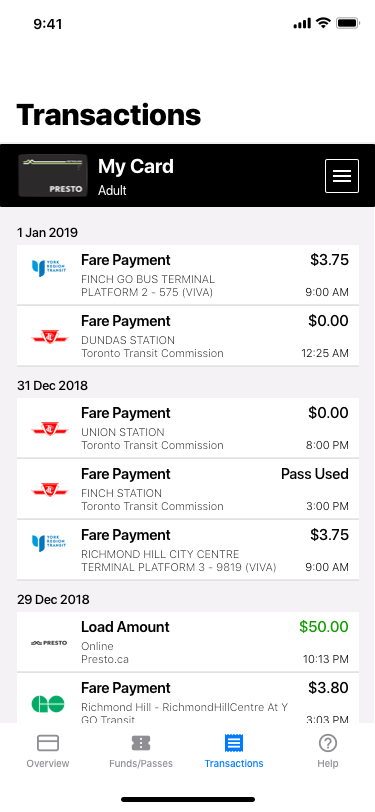Open the Union Station 8:00 PM transaction

188,428
